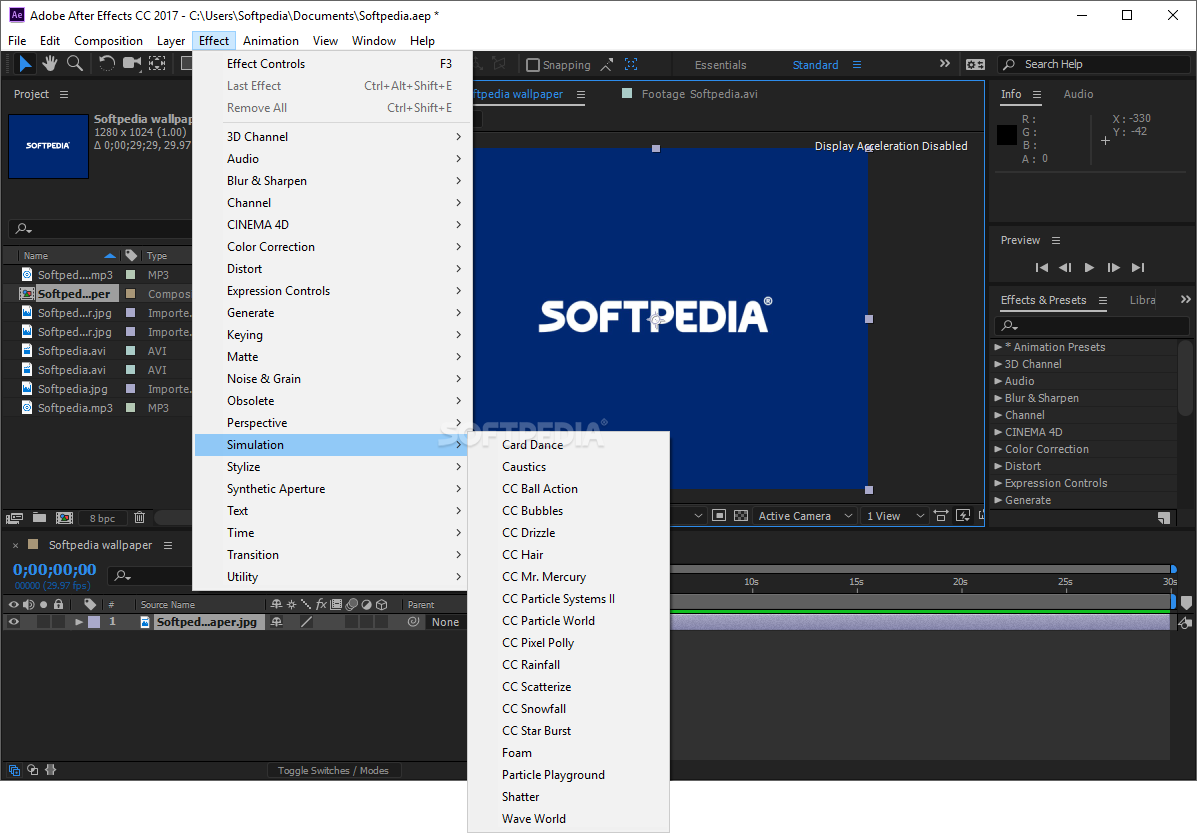Open the Effects & Presets panel menu

pos(1102,301)
